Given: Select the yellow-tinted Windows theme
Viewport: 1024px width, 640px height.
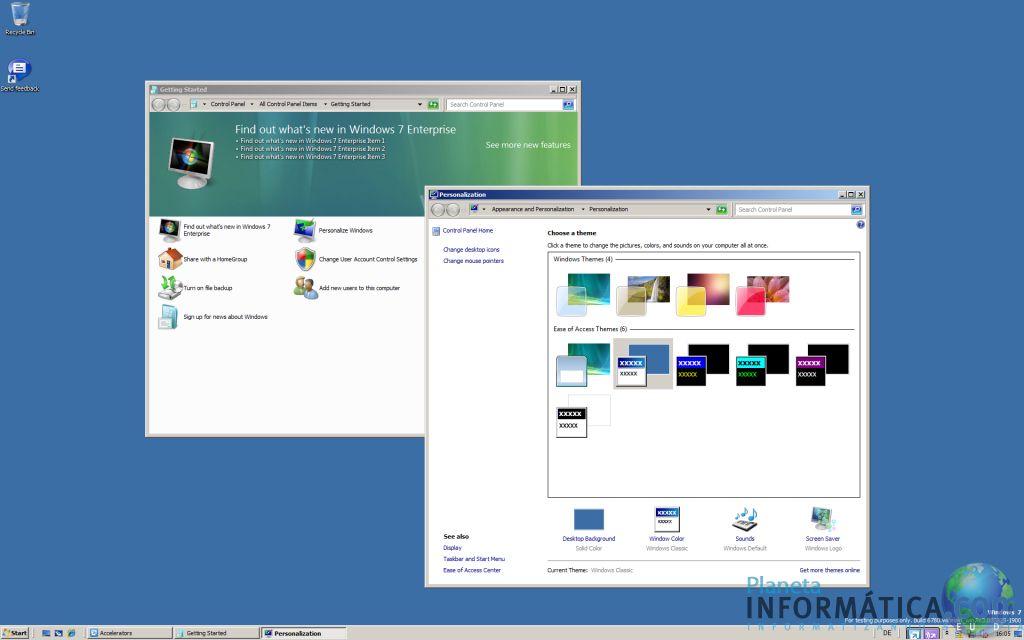Looking at the screenshot, I should pyautogui.click(x=703, y=295).
